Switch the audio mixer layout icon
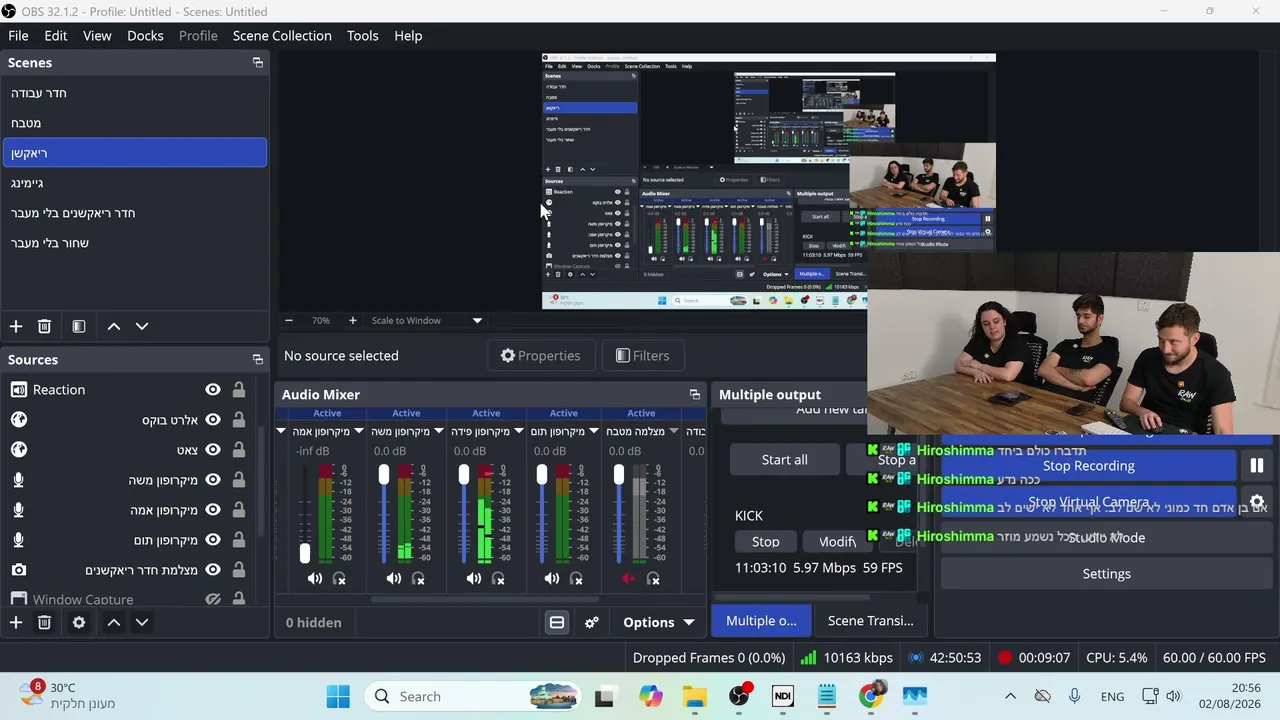The height and width of the screenshot is (720, 1280). click(x=557, y=622)
